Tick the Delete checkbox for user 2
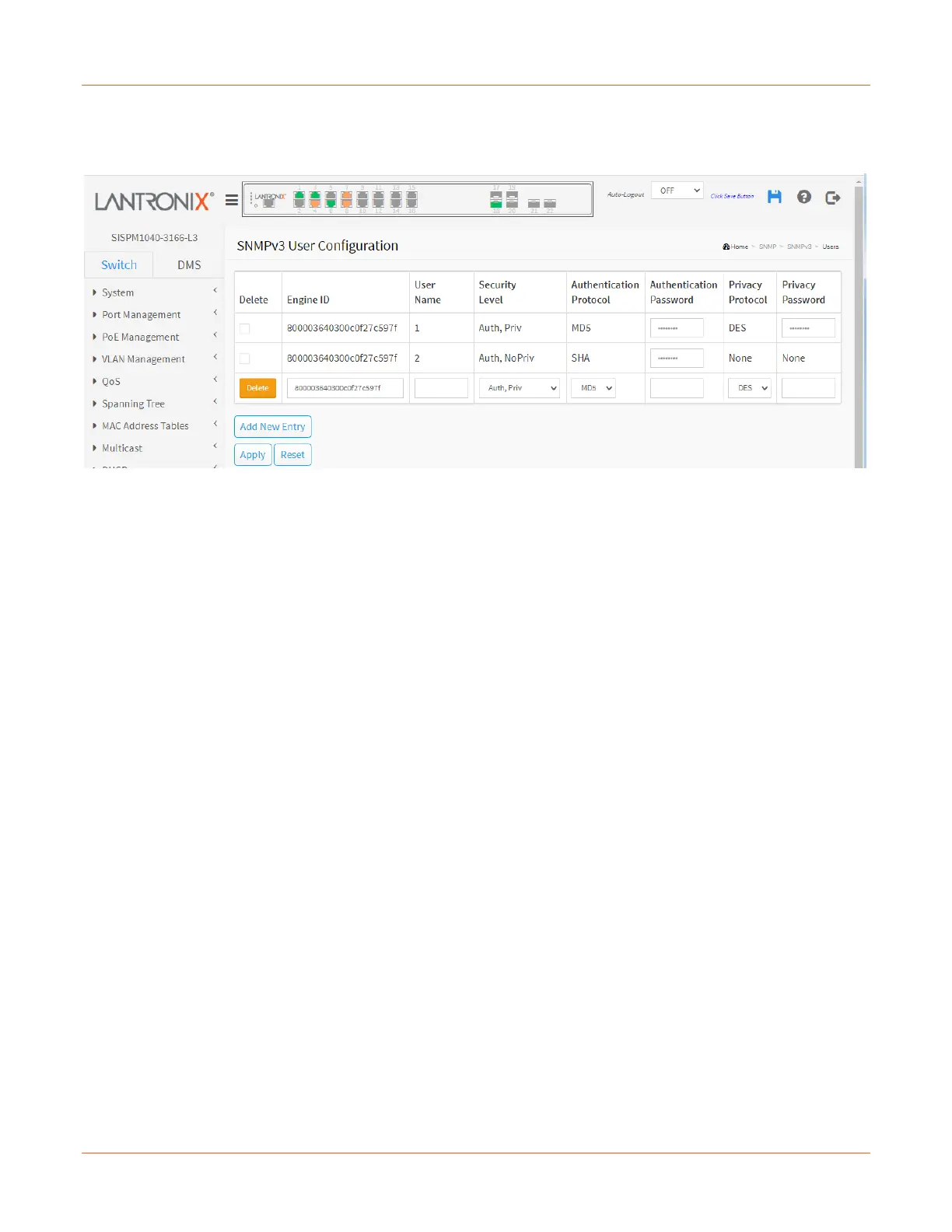The width and height of the screenshot is (952, 1232). tap(245, 359)
